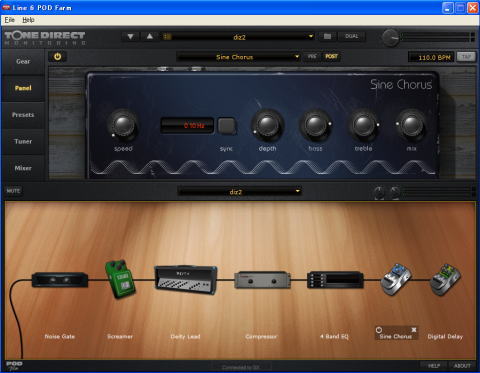Toggle the Sine Chorus power button
The image size is (480, 373).
point(57,57)
